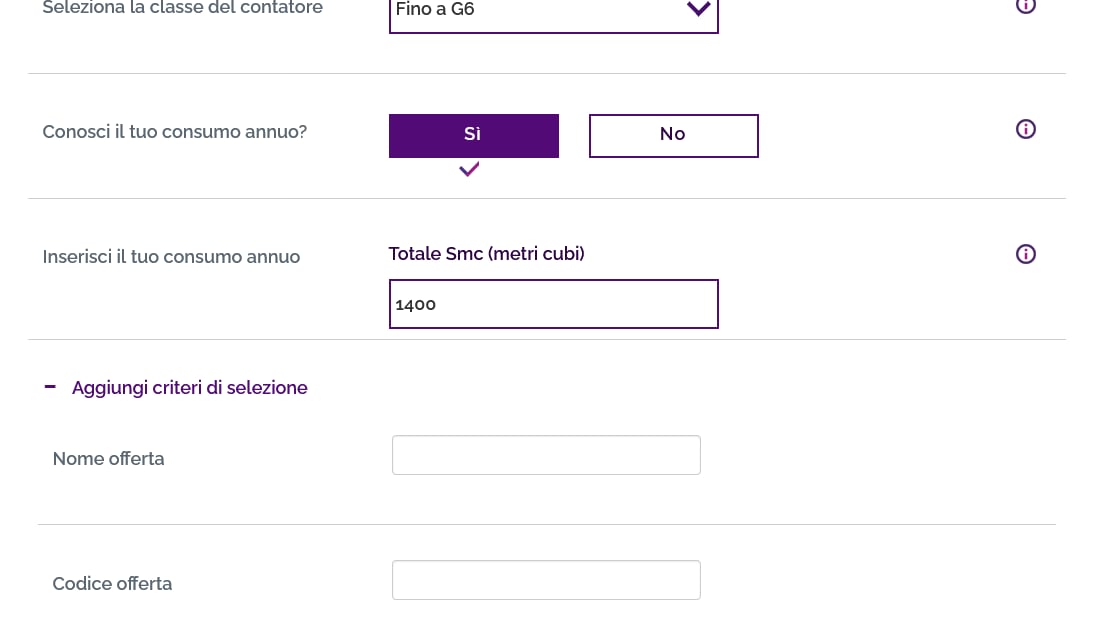The height and width of the screenshot is (630, 1096).
Task: Click the Totale Smc (metri cubi) label
Action: (x=486, y=254)
